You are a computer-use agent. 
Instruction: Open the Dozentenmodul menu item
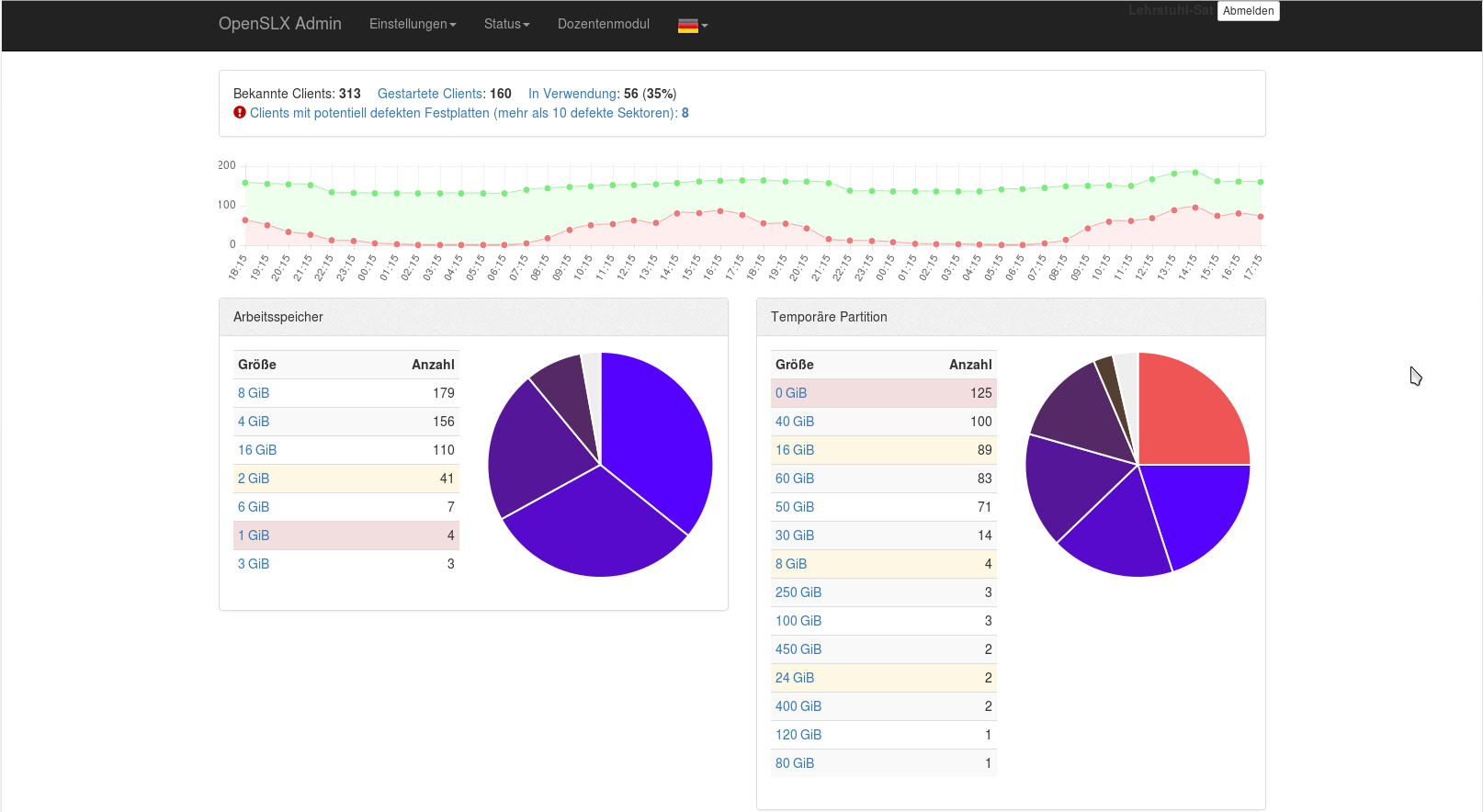(603, 25)
